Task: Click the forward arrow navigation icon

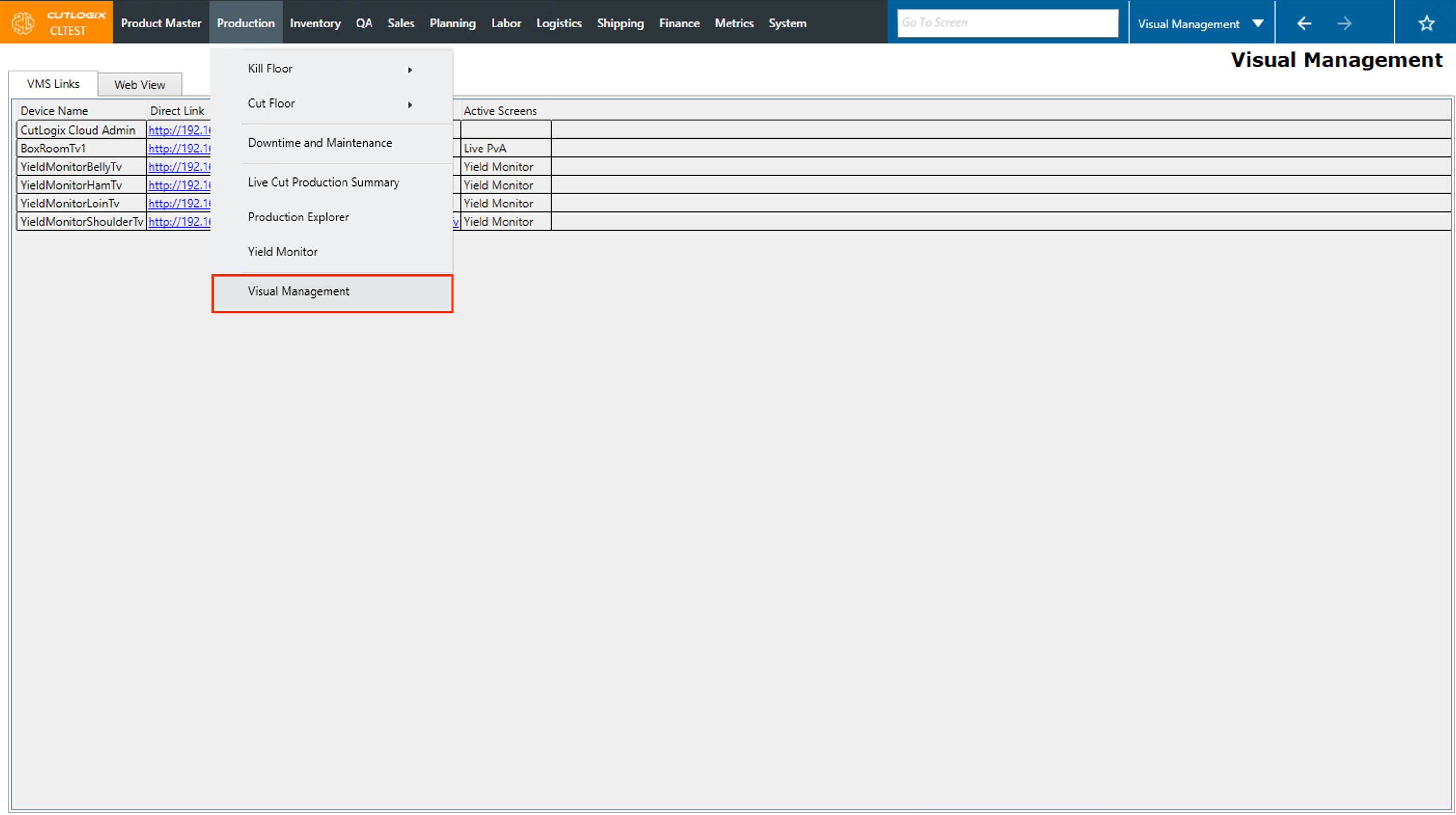Action: (x=1345, y=23)
